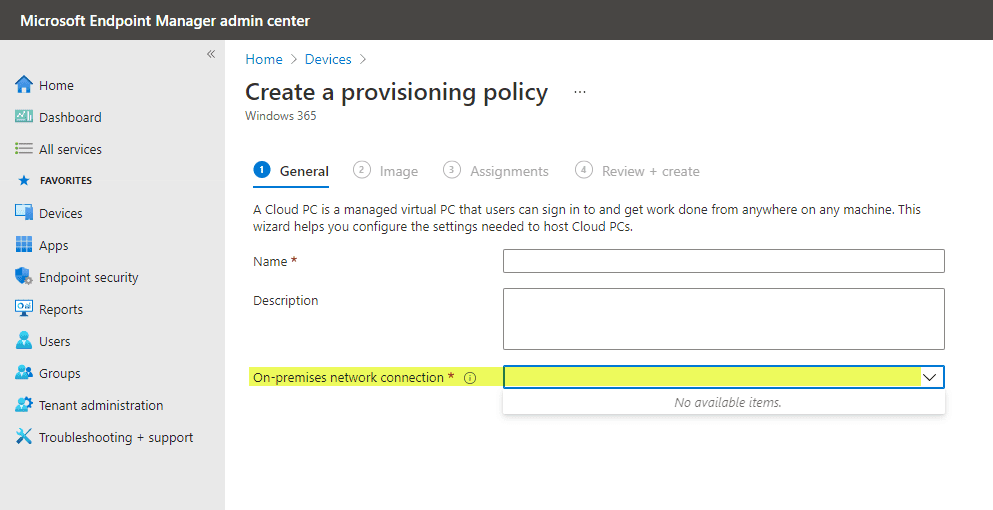Switch to the General step tab
993x510 pixels.
click(291, 171)
